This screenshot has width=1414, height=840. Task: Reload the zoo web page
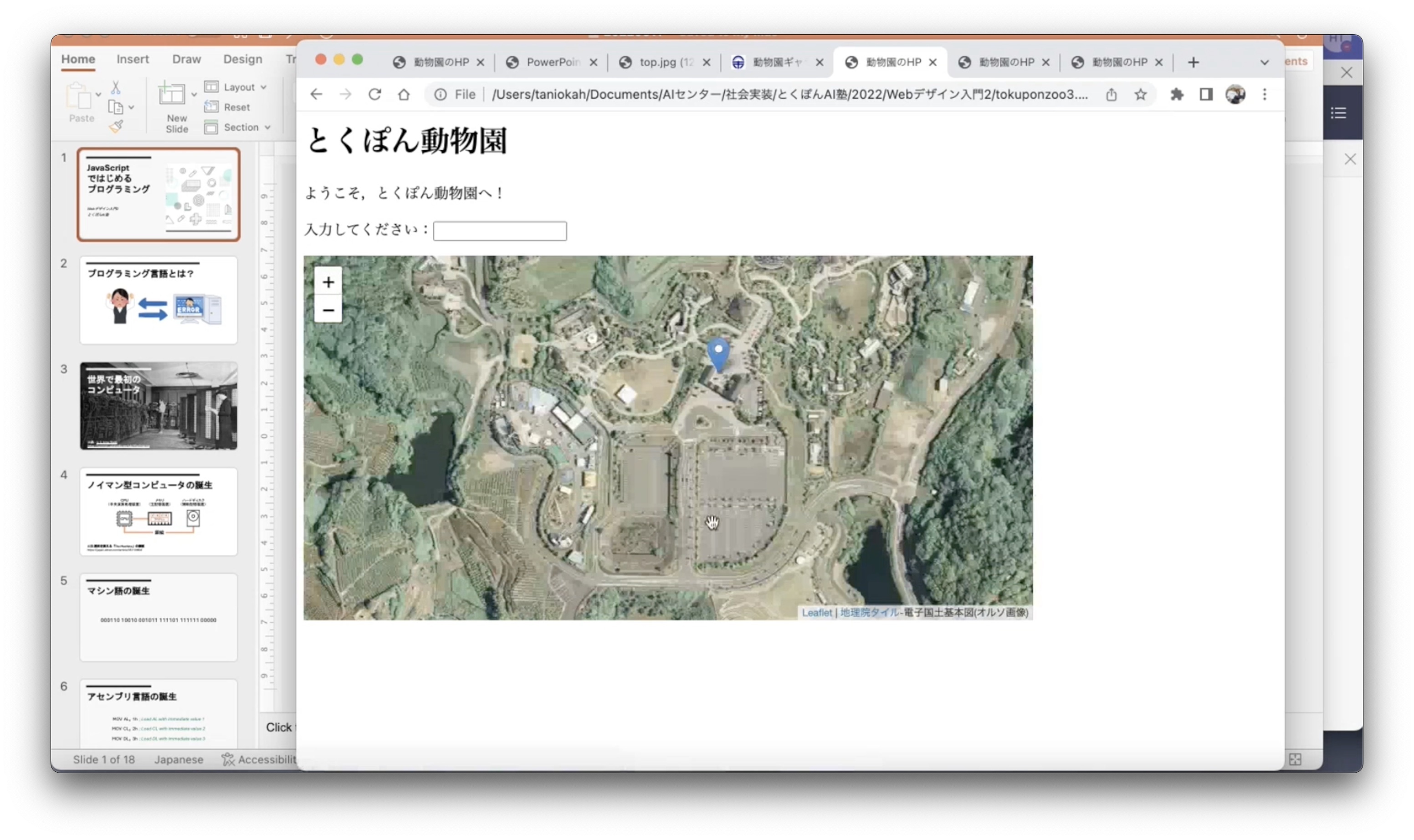375,94
